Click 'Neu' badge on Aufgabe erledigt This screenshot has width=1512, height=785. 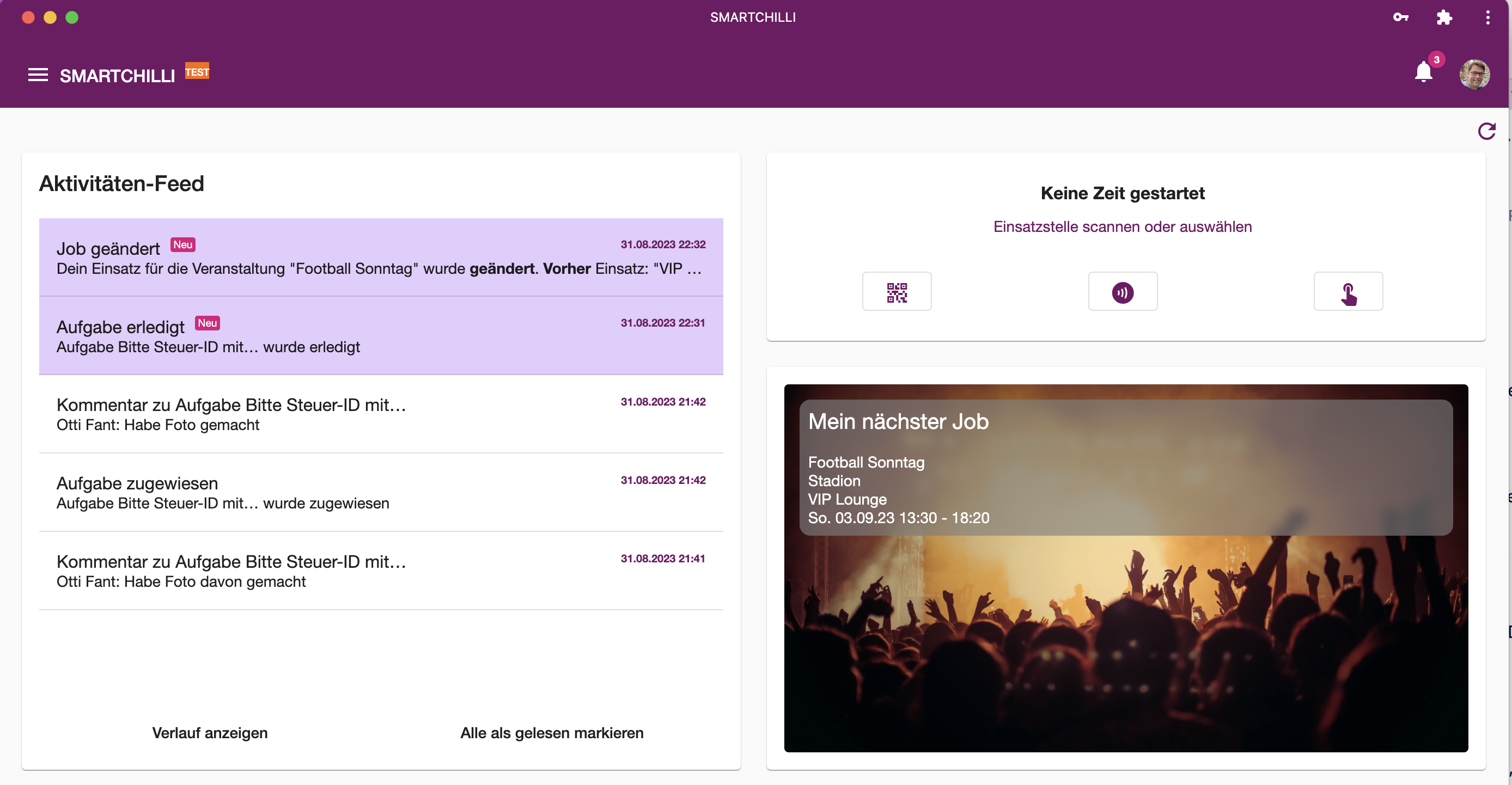coord(207,323)
